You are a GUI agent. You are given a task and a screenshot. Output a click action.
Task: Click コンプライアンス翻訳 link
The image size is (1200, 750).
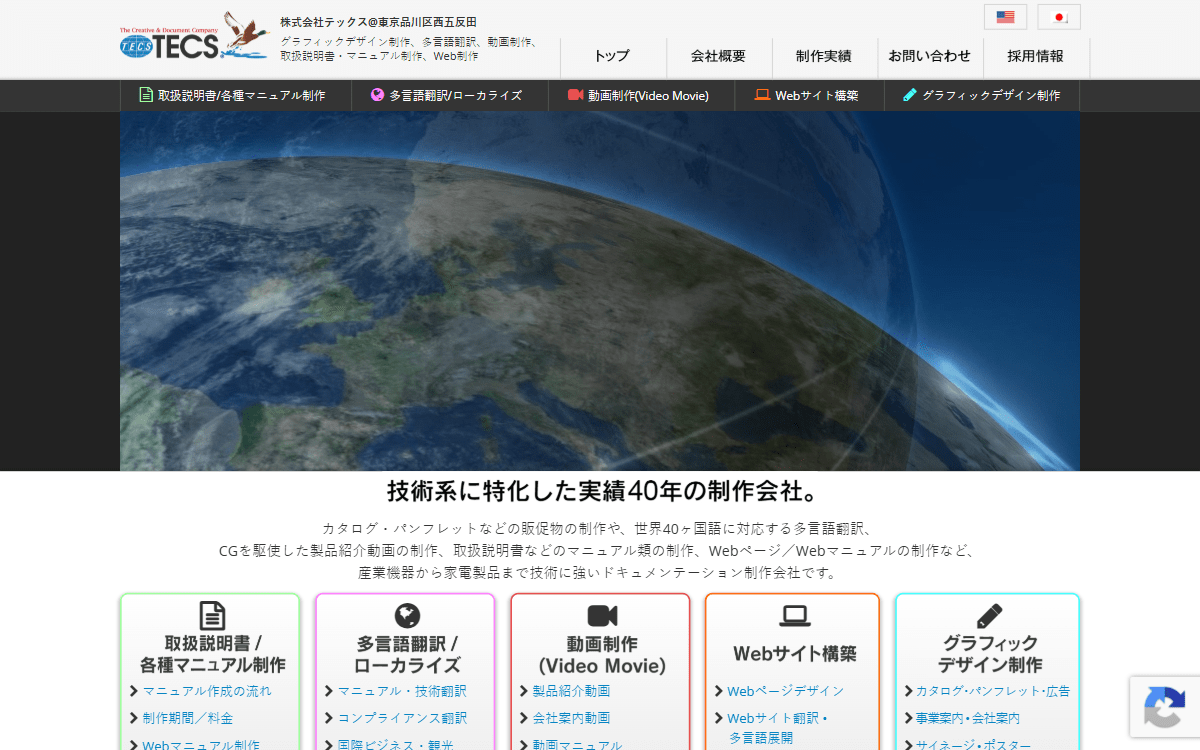[402, 718]
